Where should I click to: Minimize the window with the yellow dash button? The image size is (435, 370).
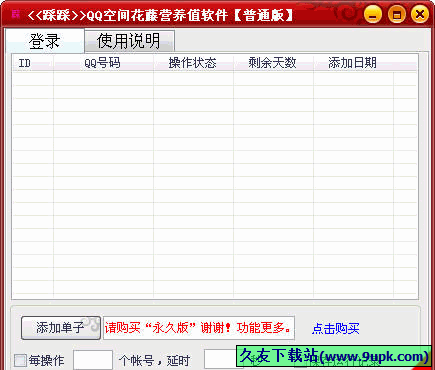373,14
